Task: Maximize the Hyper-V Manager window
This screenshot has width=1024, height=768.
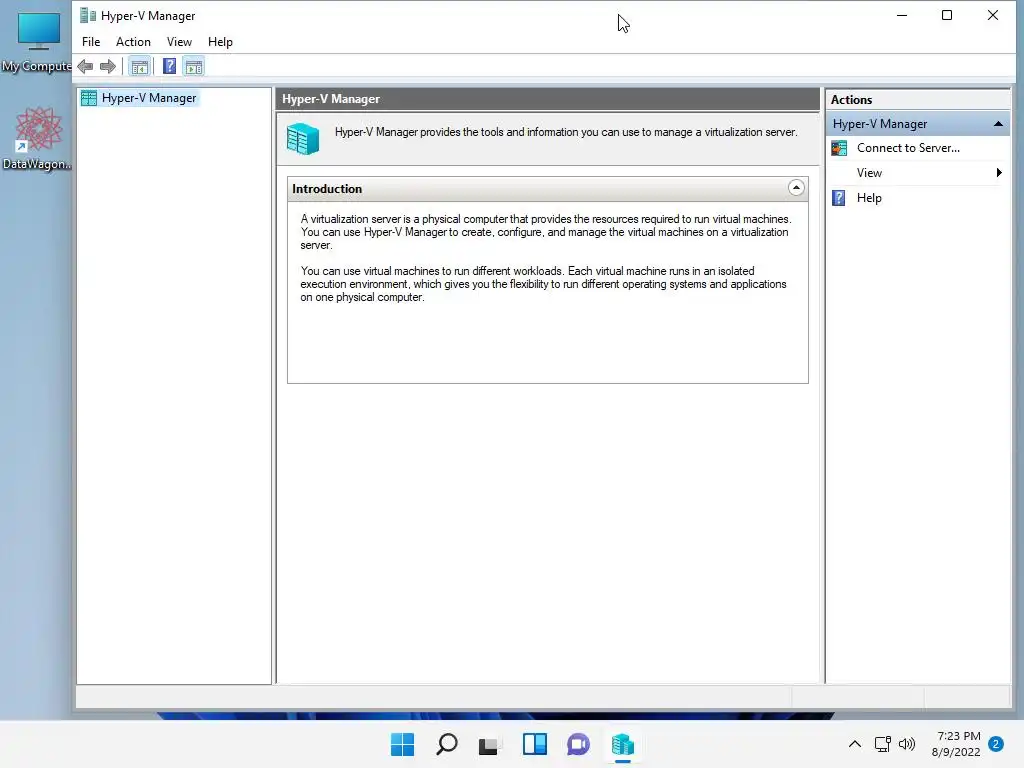Action: [947, 15]
